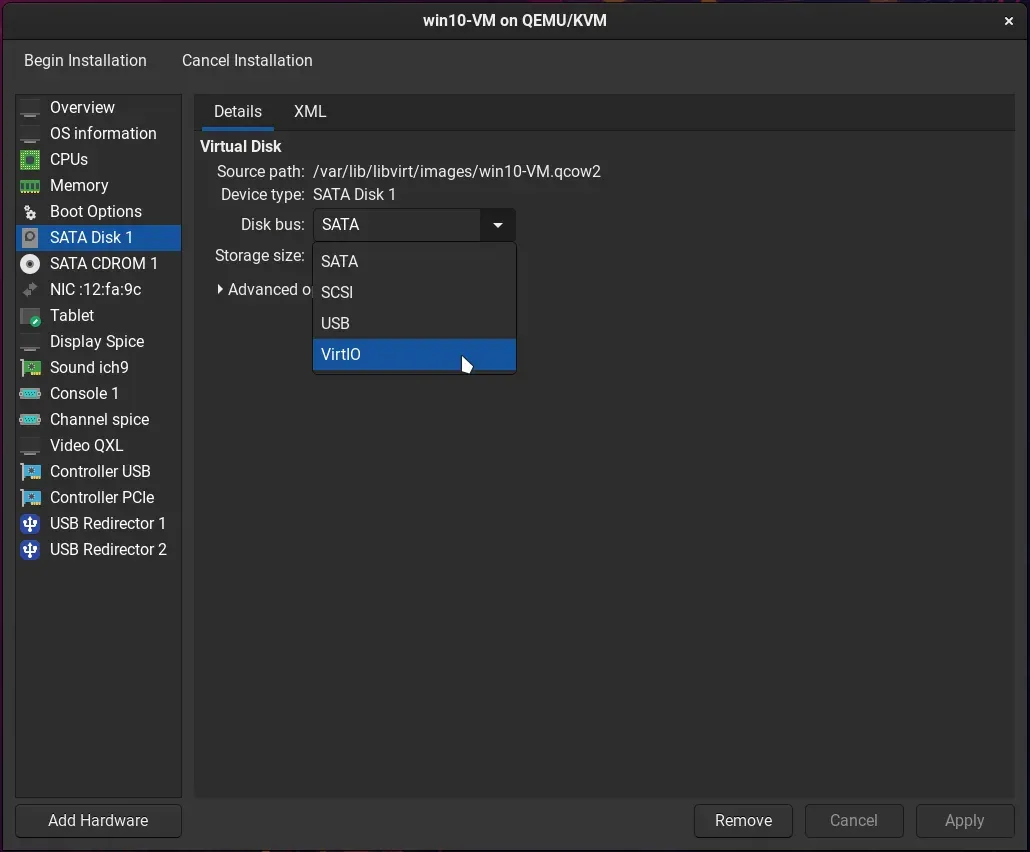
Task: Click the Tablet device icon
Action: click(x=30, y=316)
